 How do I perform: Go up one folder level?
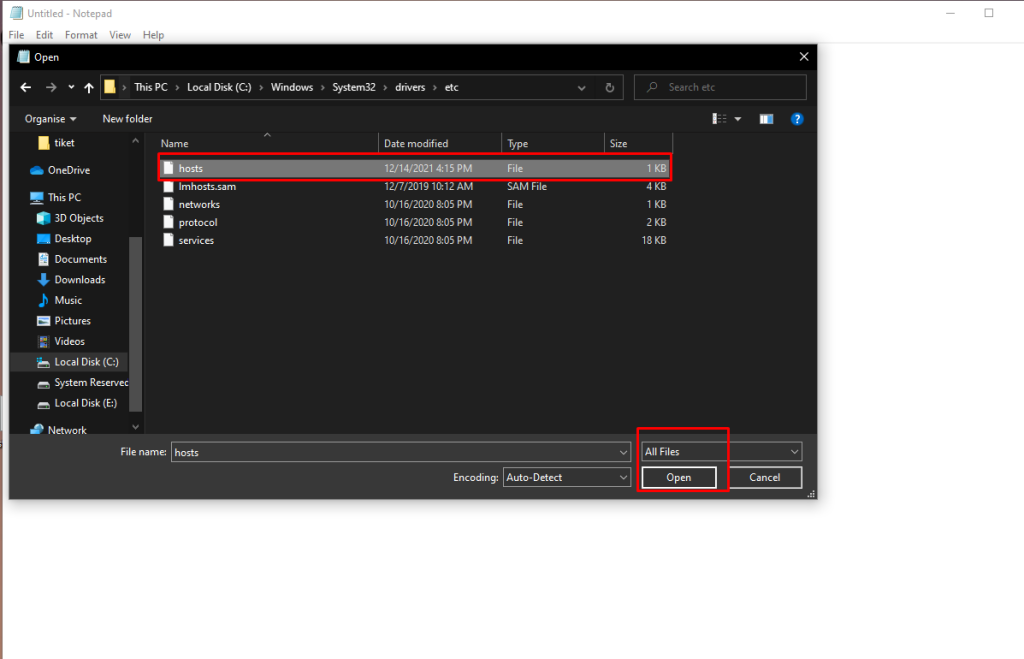click(x=89, y=87)
